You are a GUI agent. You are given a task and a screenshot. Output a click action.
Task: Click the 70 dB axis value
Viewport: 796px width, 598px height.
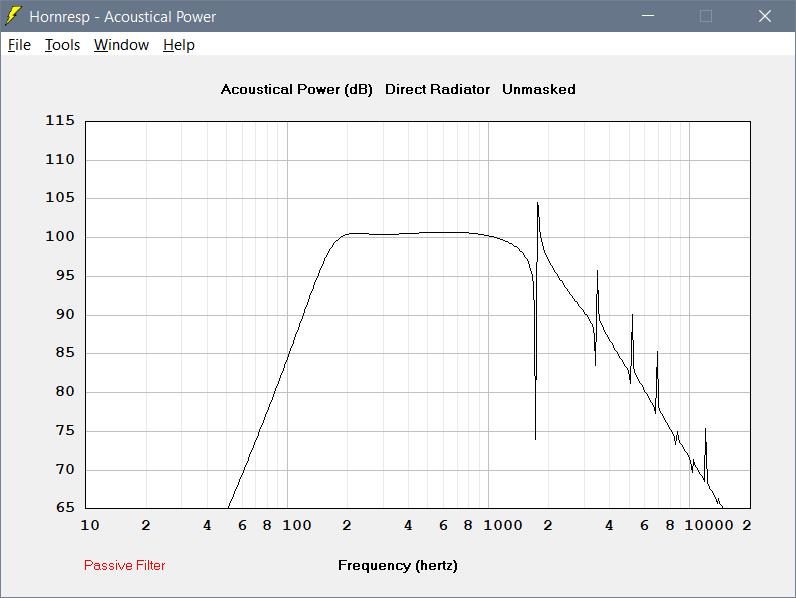[65, 469]
